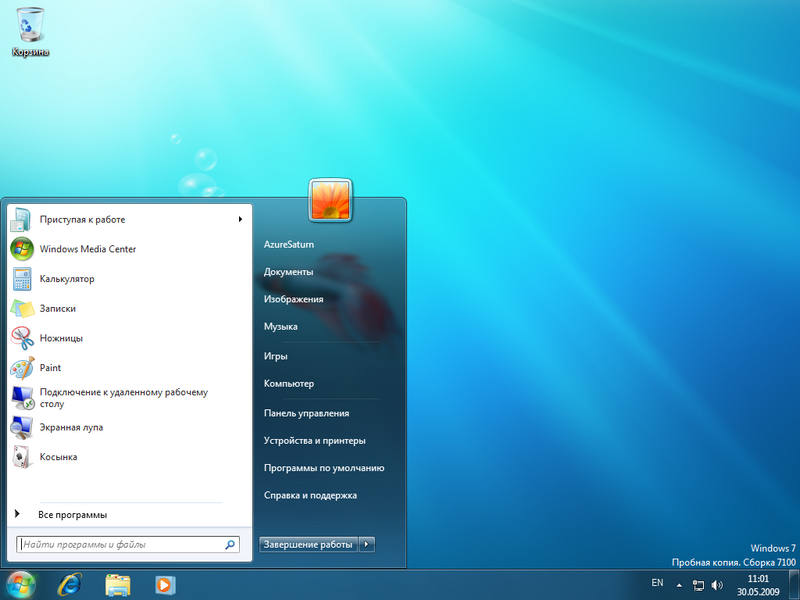Click the Getting Started (Приступая к работе) icon
The image size is (800, 600).
click(x=22, y=219)
